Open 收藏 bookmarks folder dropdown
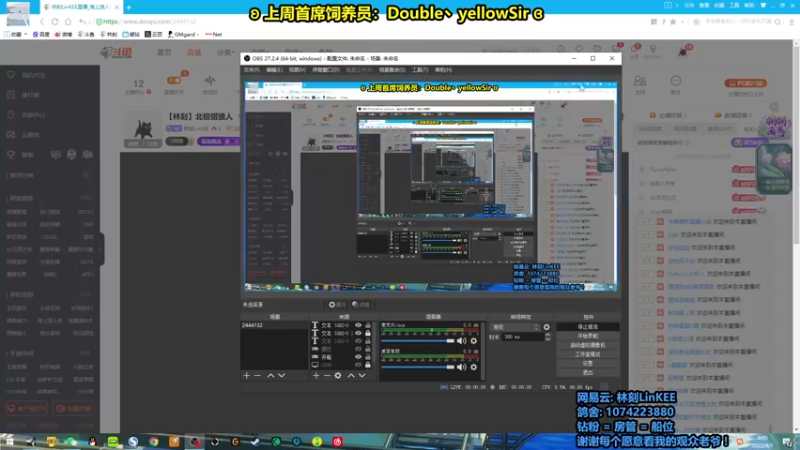800x450 pixels. 16,34
